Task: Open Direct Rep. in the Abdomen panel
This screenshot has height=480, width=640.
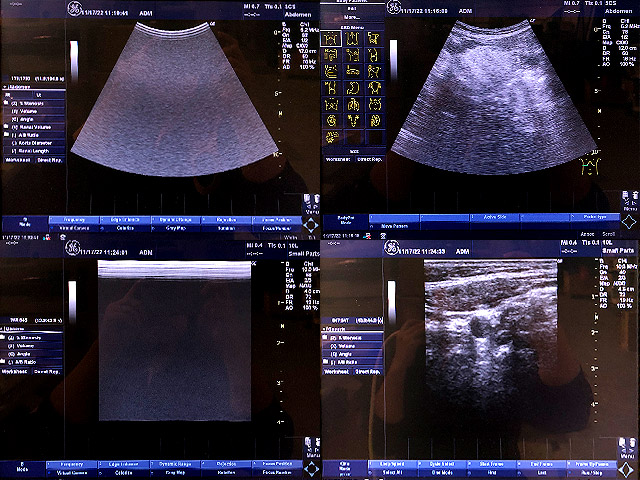Action: [49, 160]
